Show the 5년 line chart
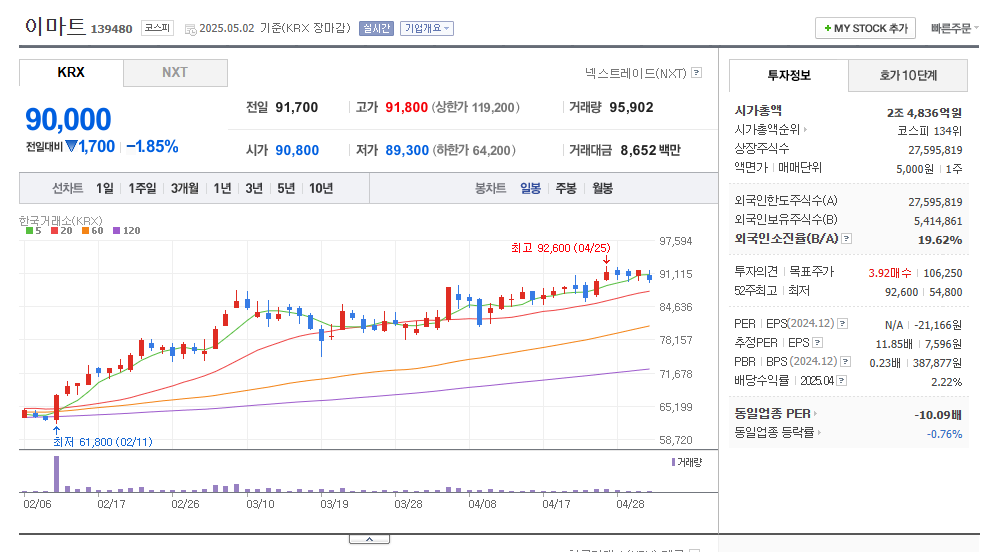The width and height of the screenshot is (992, 552). 286,188
